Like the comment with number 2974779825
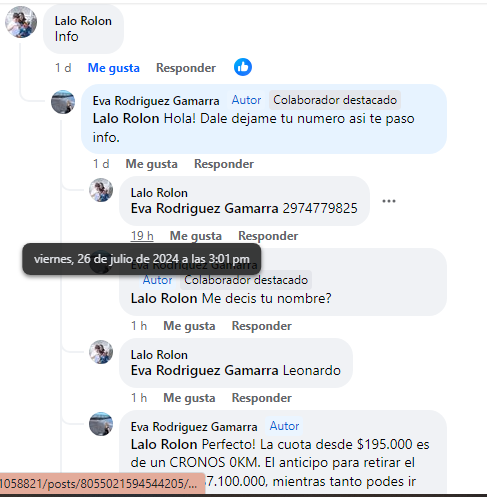Image resolution: width=487 pixels, height=497 pixels. pyautogui.click(x=196, y=236)
